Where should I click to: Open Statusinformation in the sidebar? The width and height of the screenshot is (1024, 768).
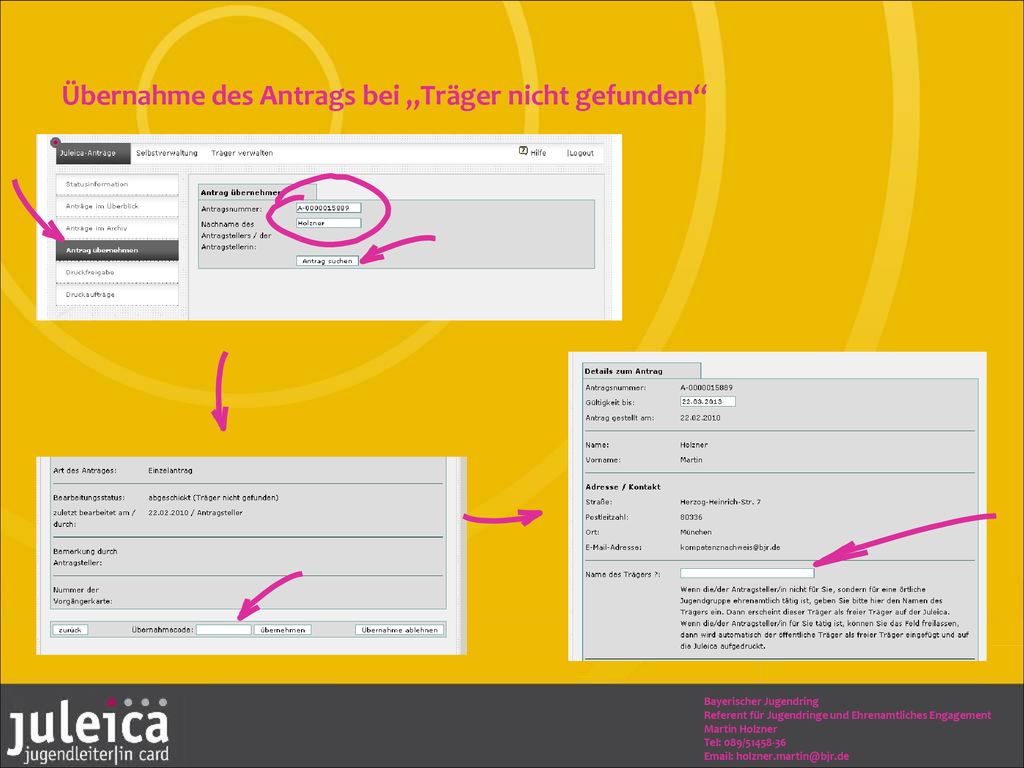[x=117, y=184]
